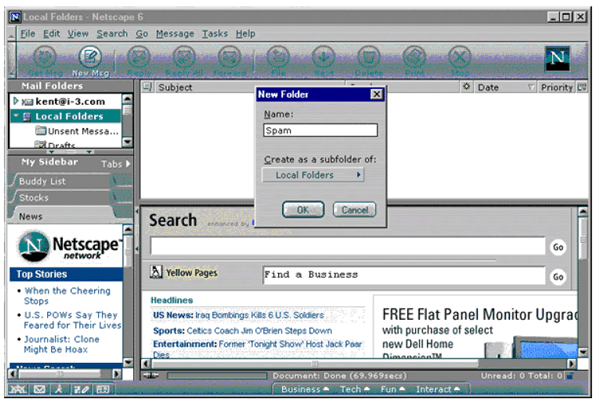Image resolution: width=600 pixels, height=410 pixels.
Task: Open the Edit menu
Action: 51,34
